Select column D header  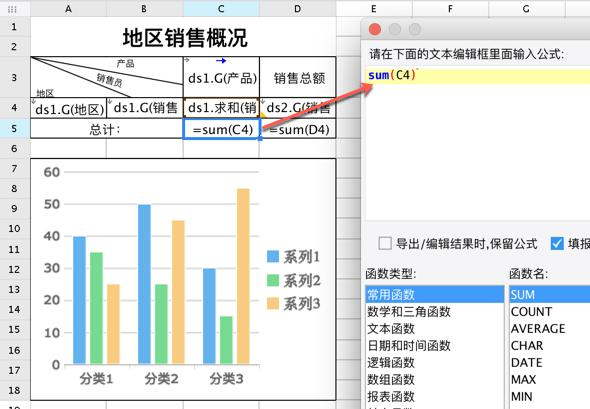(x=298, y=9)
